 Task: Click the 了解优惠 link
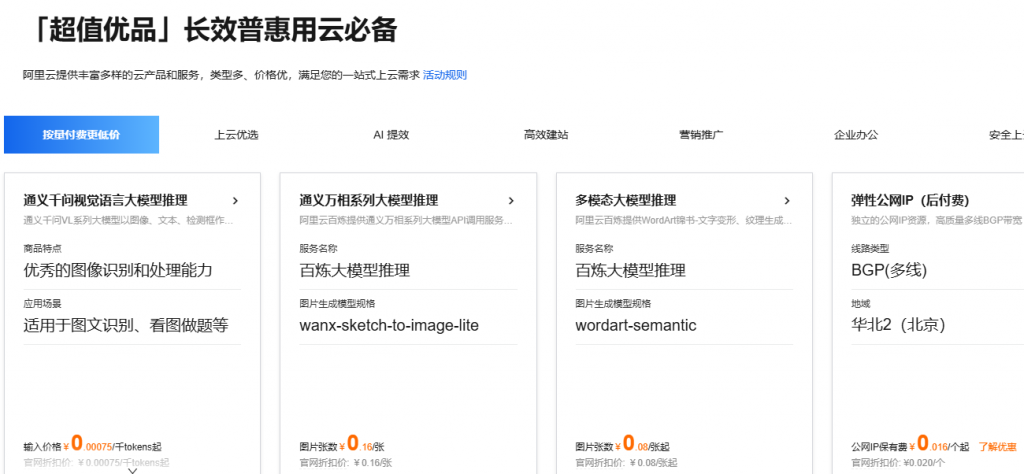click(997, 447)
